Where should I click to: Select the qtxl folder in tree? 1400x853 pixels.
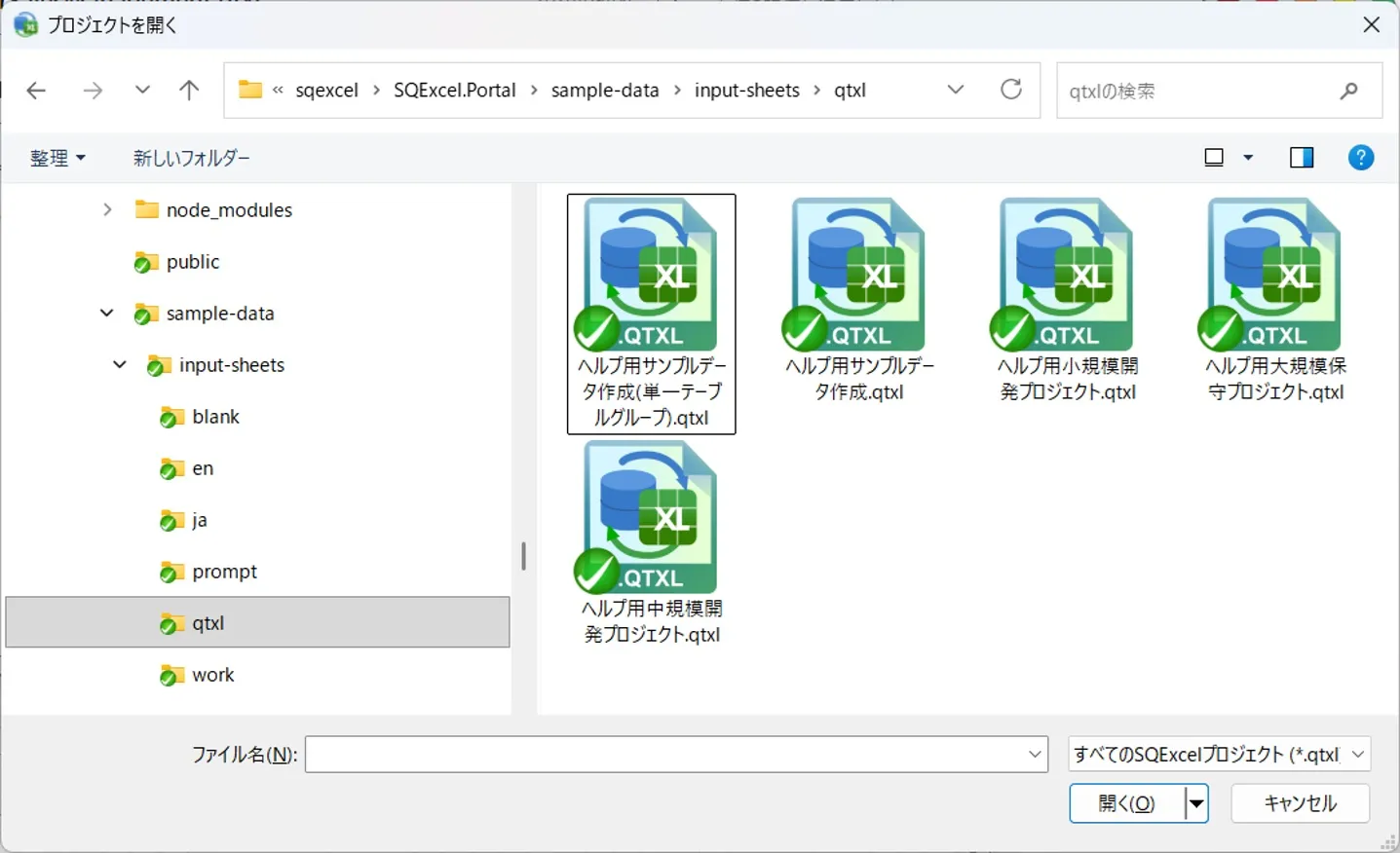click(x=257, y=622)
